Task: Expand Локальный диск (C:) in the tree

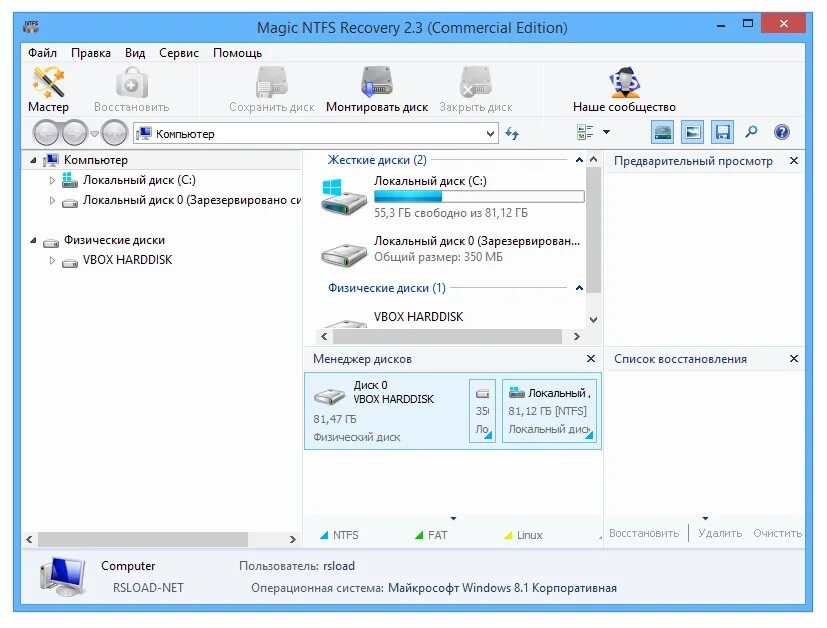Action: [x=52, y=180]
